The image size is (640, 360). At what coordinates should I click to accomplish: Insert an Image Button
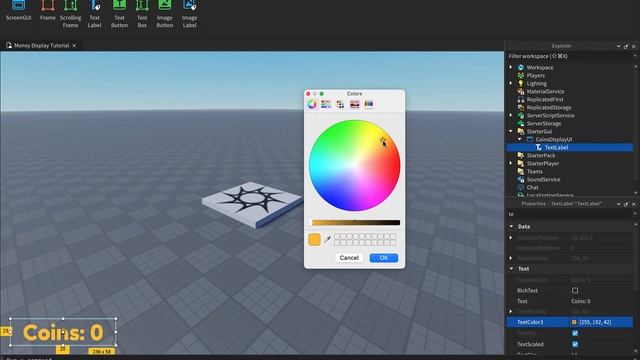pyautogui.click(x=164, y=14)
